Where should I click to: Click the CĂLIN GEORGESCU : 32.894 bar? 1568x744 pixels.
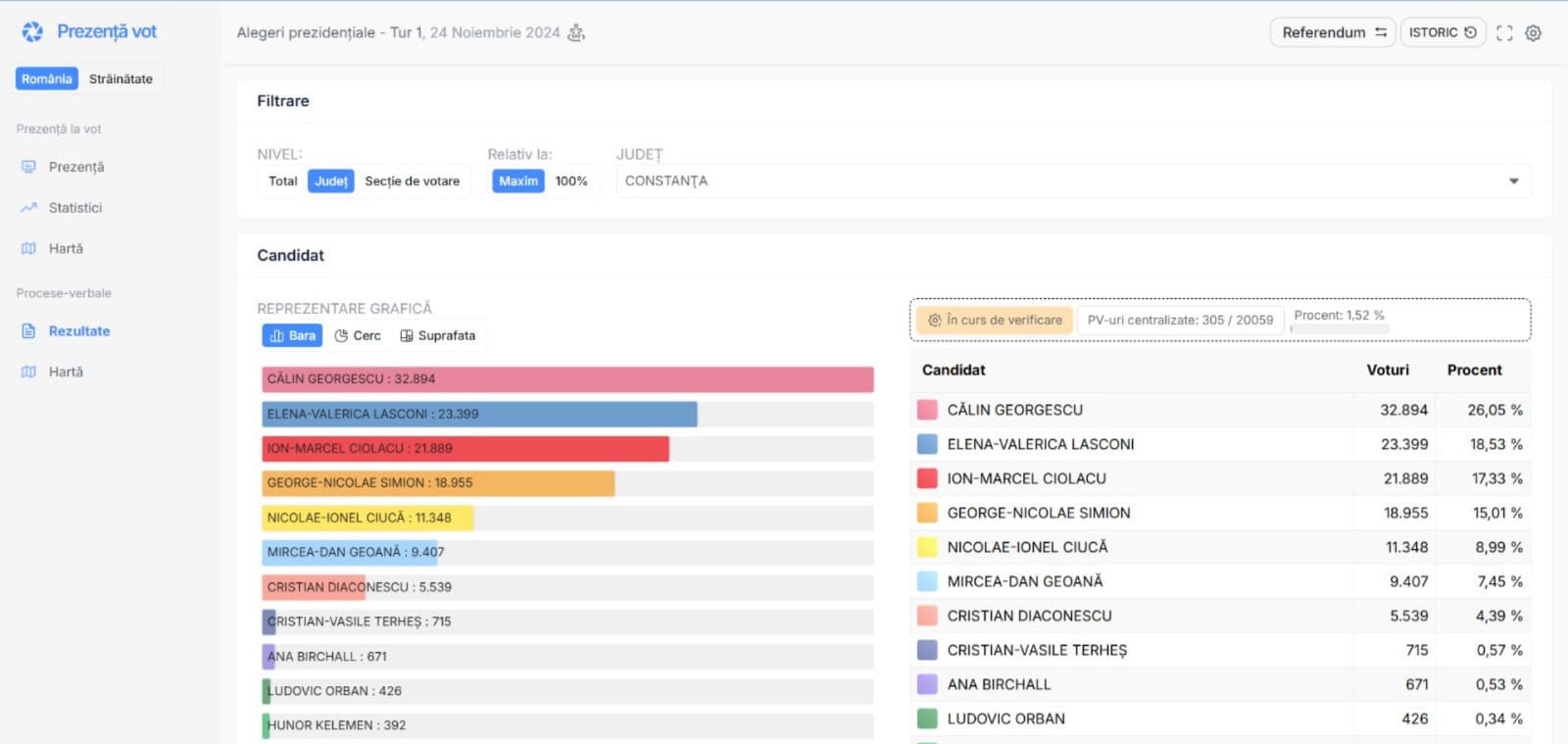(x=567, y=379)
